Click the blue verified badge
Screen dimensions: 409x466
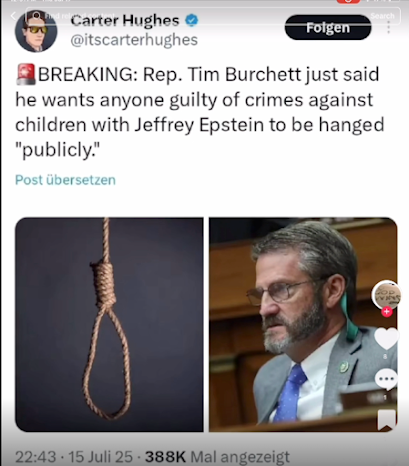192,20
